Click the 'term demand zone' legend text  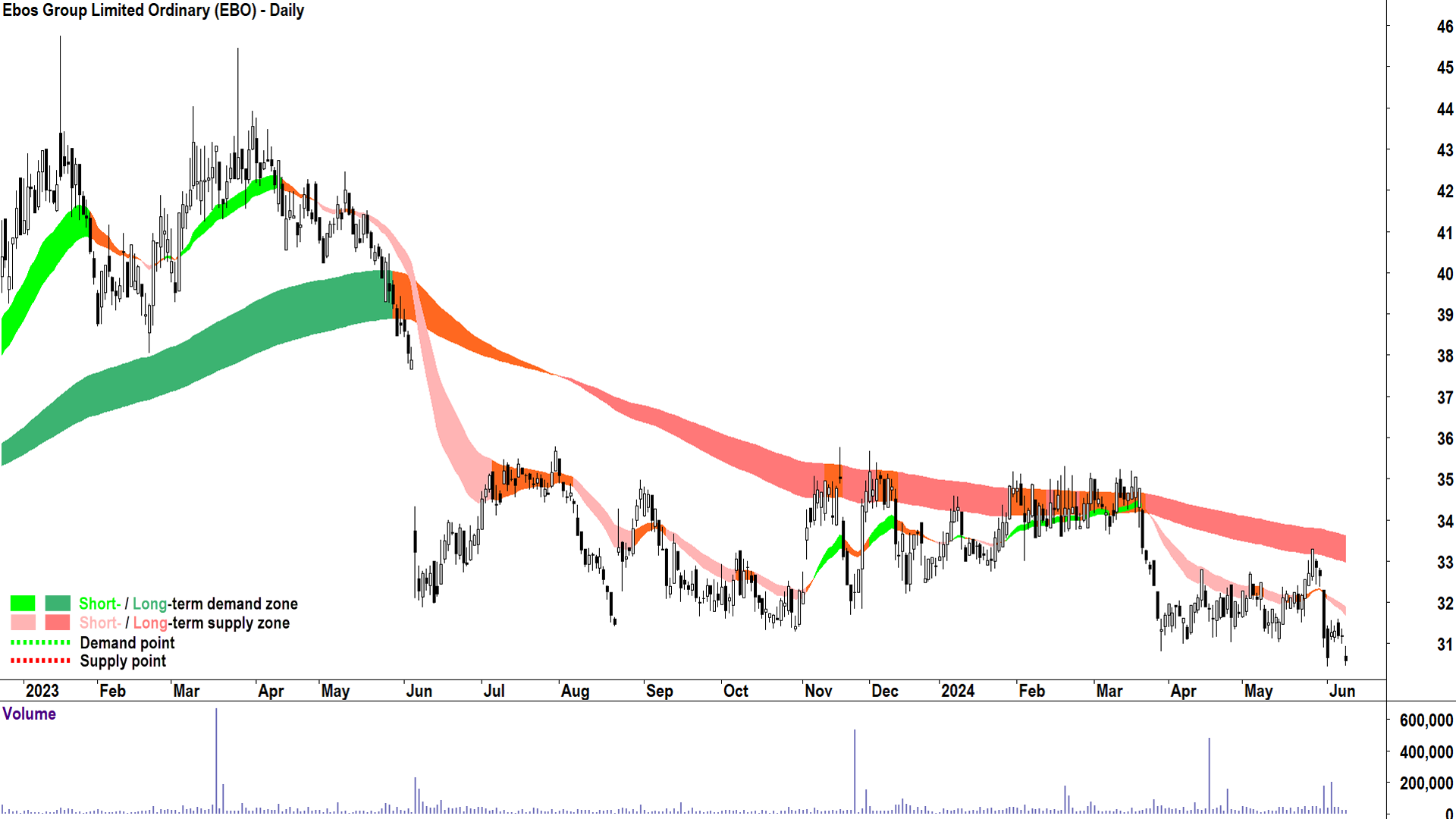click(x=234, y=604)
